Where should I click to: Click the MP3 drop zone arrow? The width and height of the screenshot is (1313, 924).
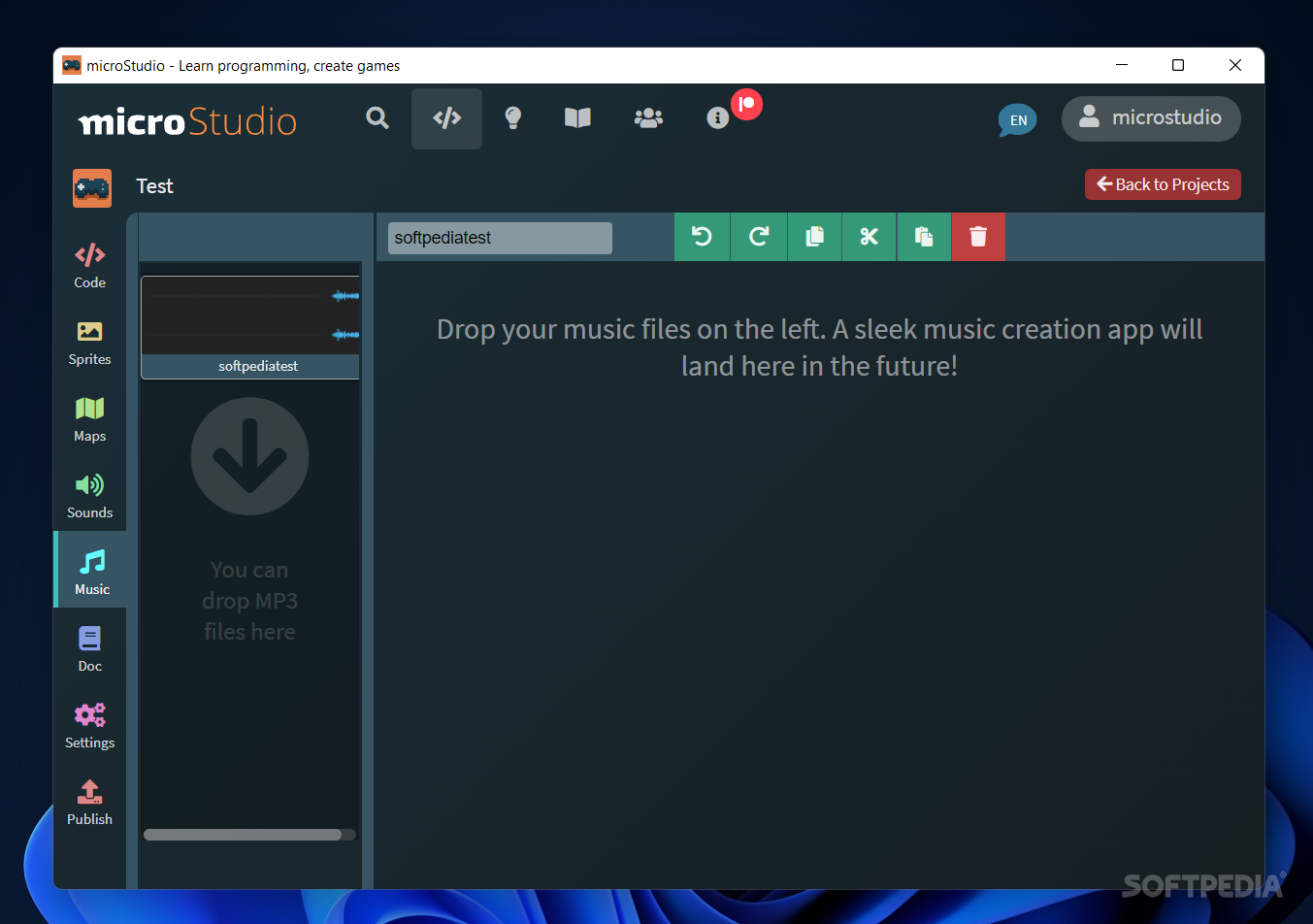[249, 456]
